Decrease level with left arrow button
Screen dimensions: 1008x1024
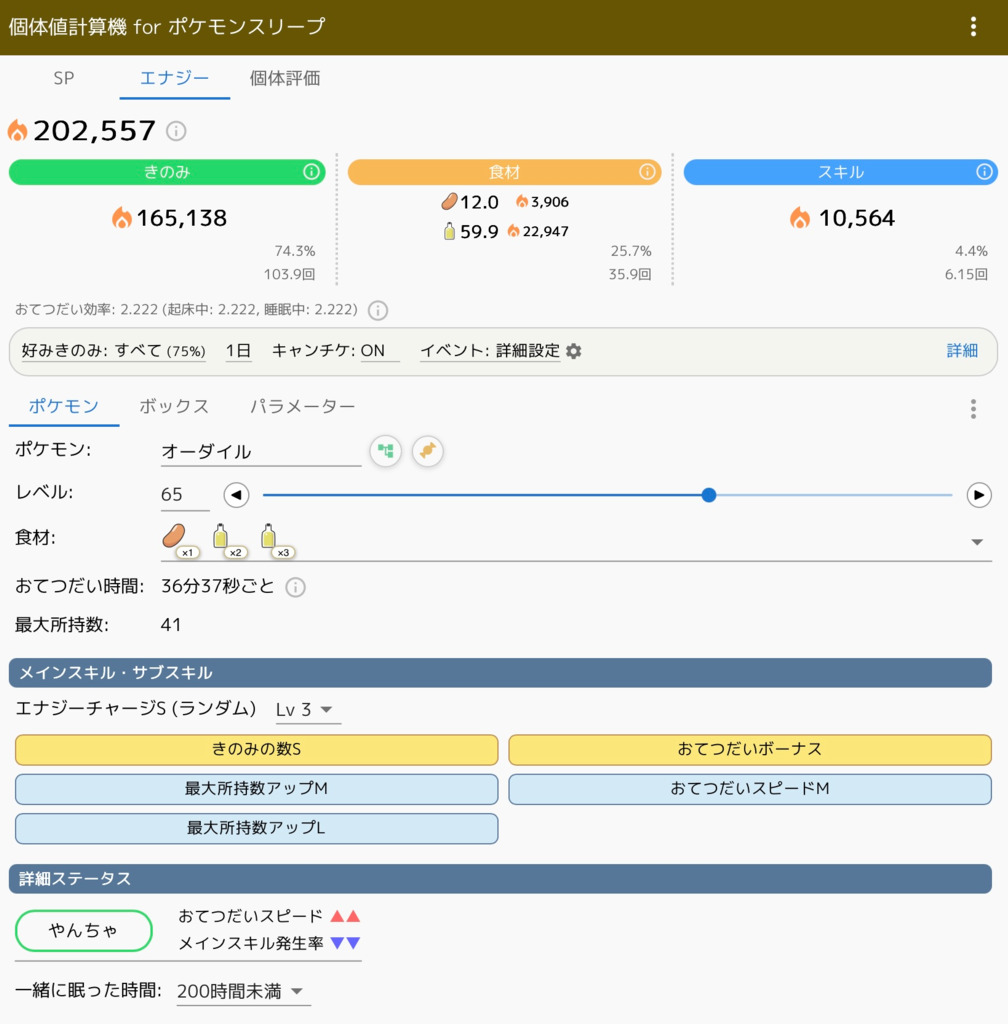[236, 495]
